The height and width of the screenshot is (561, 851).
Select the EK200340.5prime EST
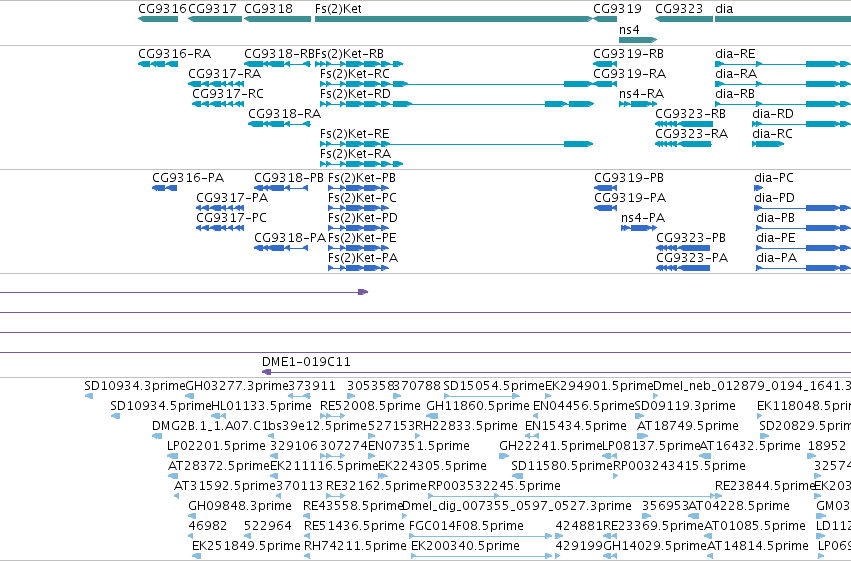click(481, 556)
